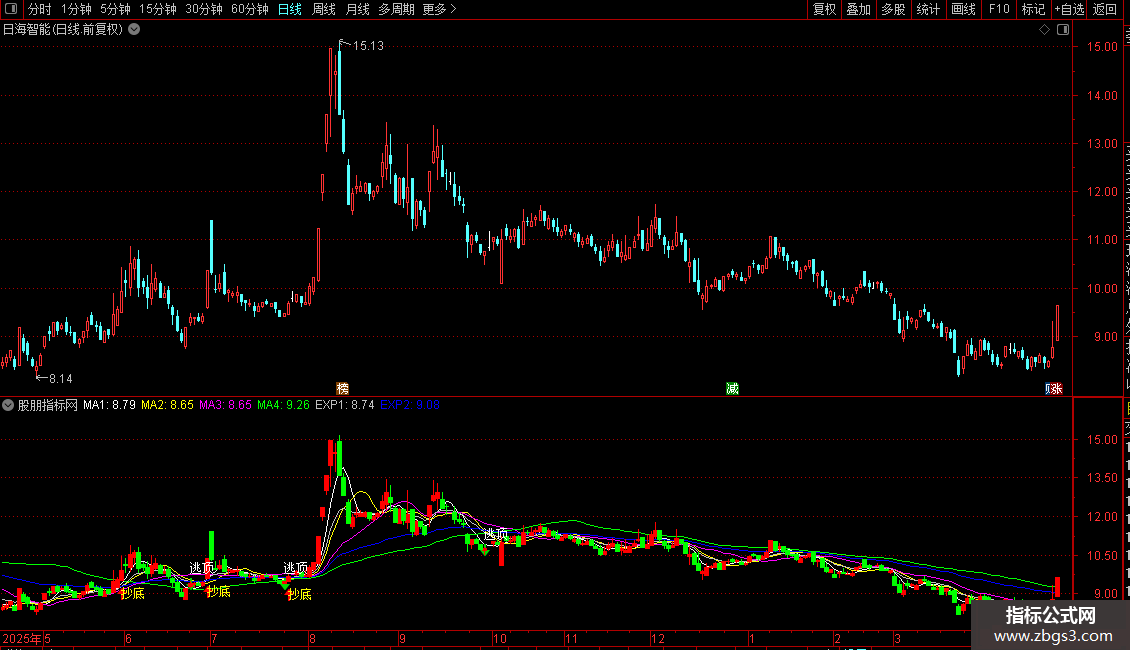Click month 12 on the time axis

tap(657, 638)
